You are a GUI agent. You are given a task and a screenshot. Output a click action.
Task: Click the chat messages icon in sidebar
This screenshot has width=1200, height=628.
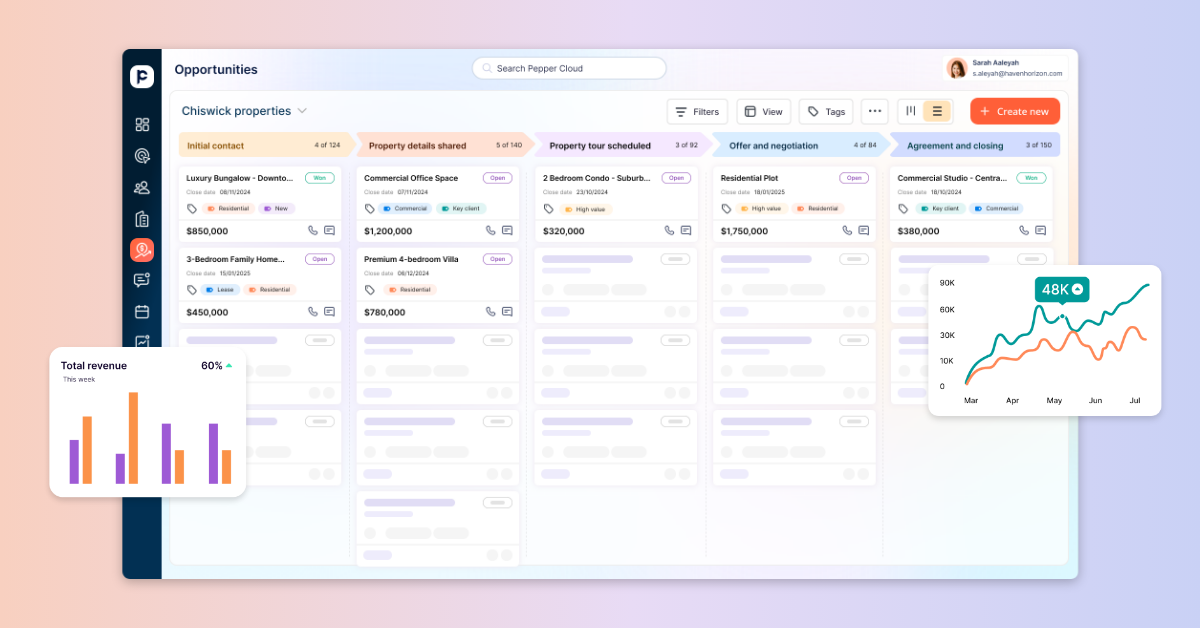[x=142, y=280]
